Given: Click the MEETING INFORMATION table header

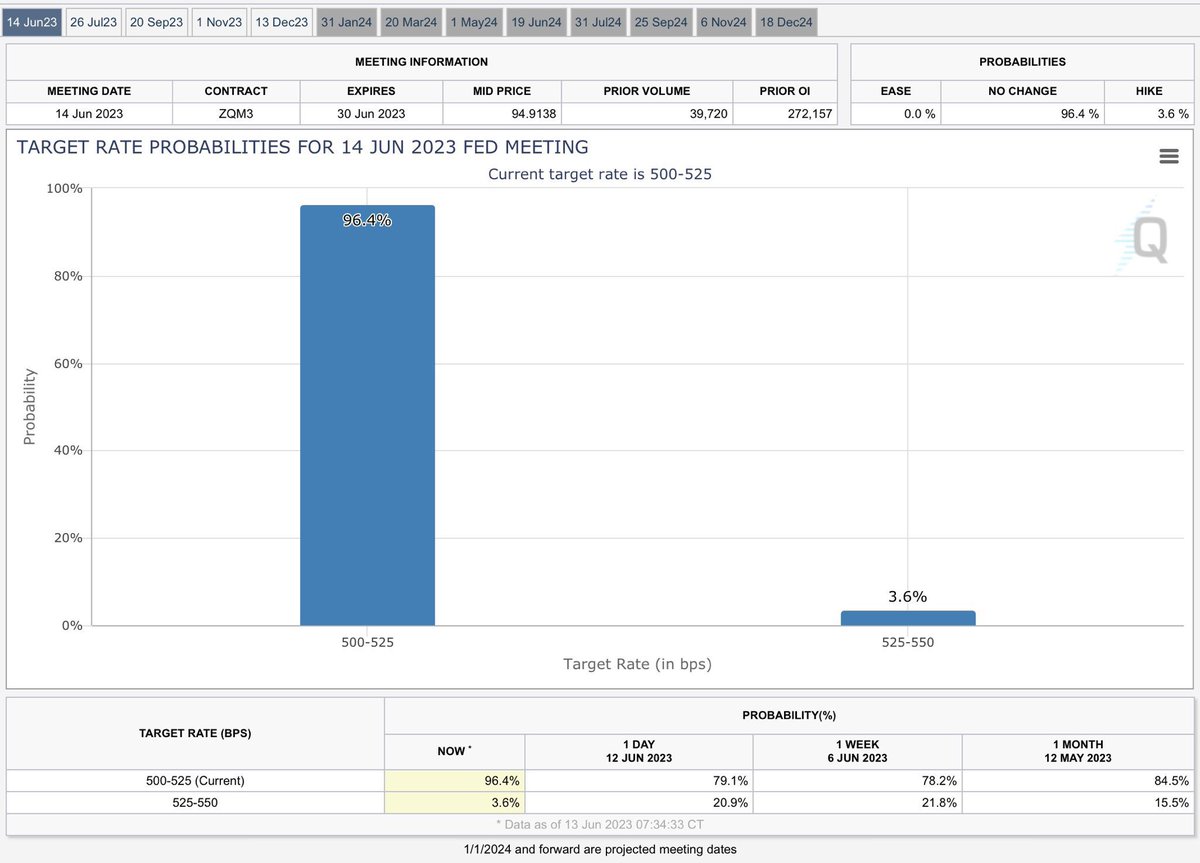Looking at the screenshot, I should tap(422, 62).
